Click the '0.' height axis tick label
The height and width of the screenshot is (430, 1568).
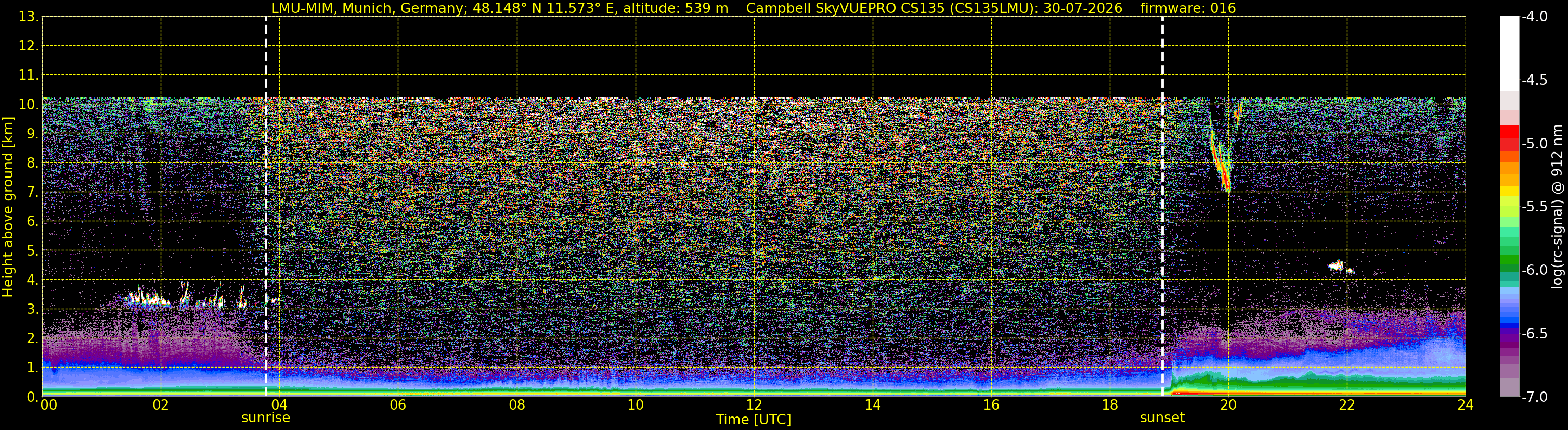[33, 397]
